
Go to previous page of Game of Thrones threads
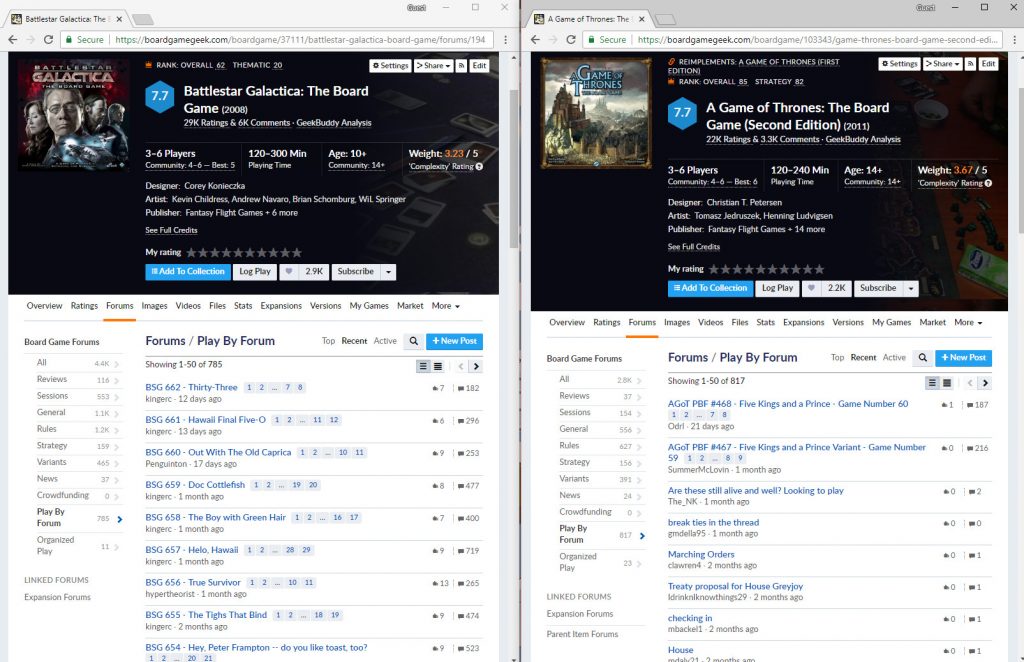970,383
